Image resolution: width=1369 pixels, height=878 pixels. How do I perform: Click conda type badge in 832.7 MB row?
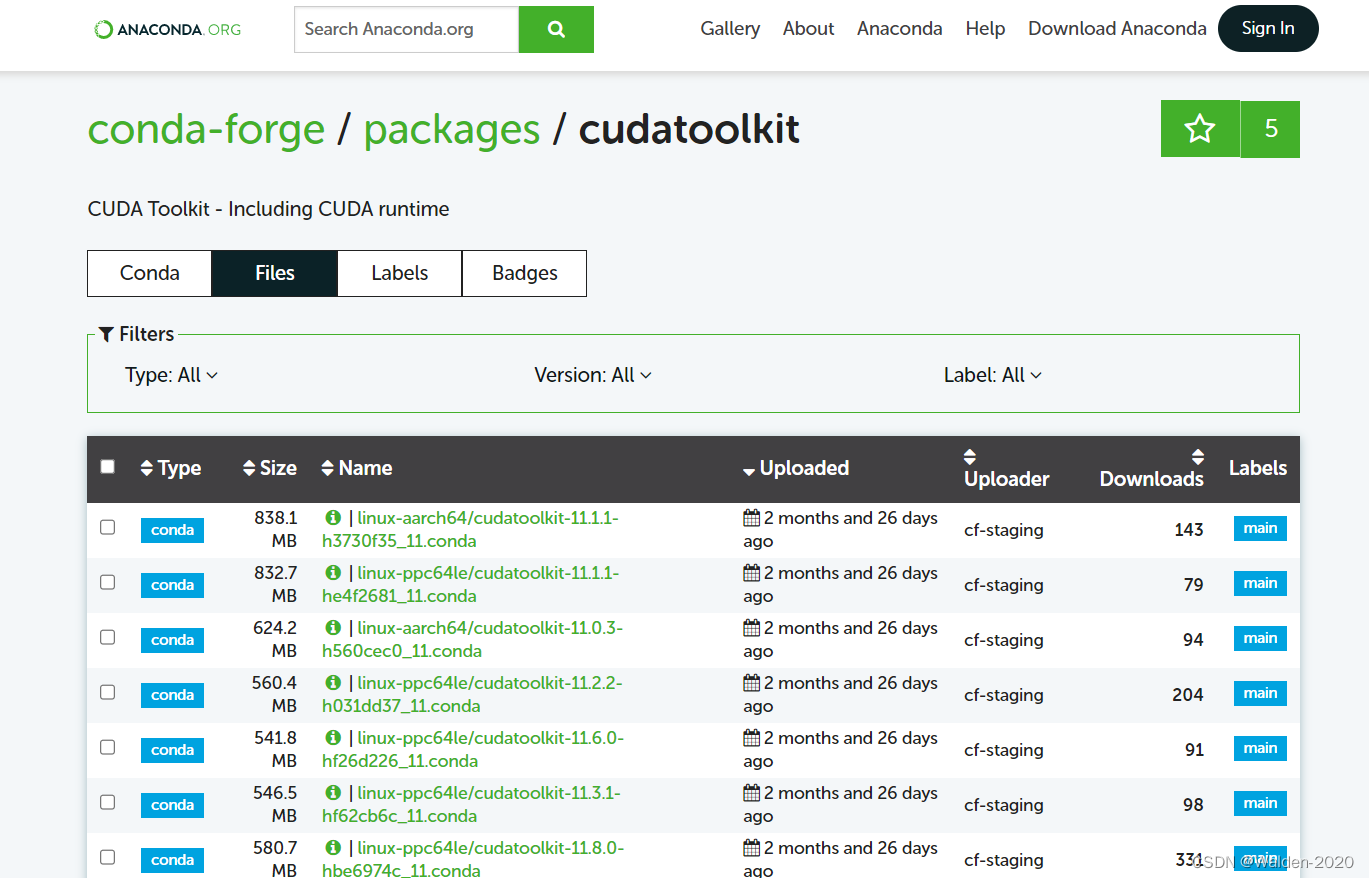click(172, 585)
